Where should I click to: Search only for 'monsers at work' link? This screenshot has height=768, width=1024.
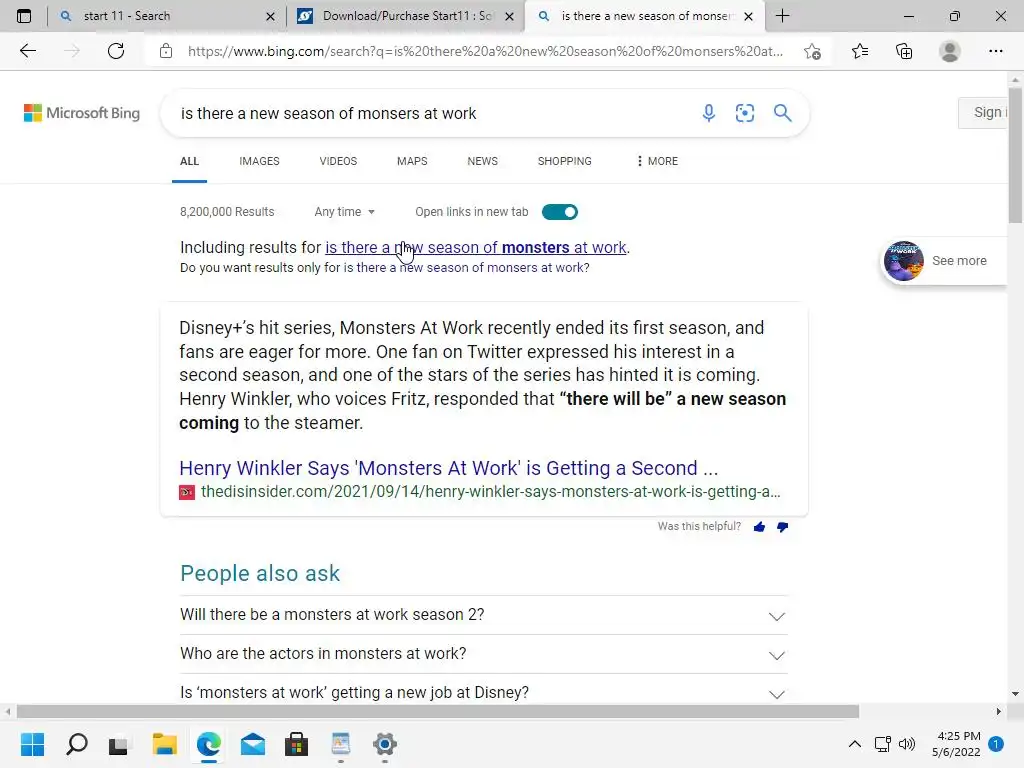[466, 268]
